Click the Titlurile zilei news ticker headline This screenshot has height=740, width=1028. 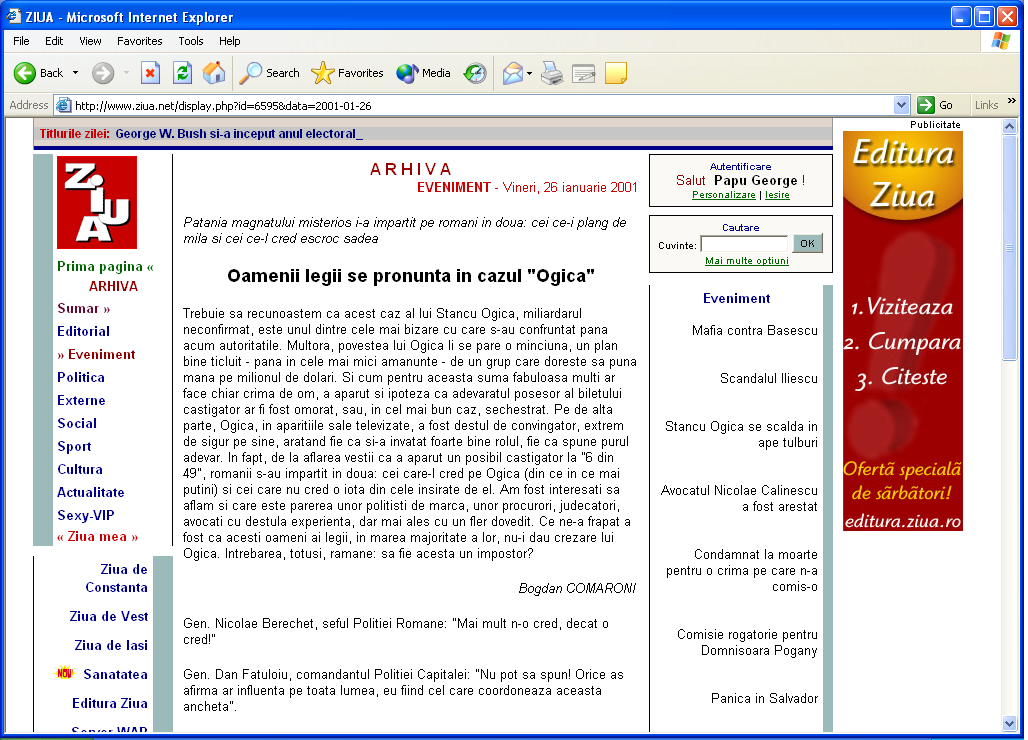pos(239,134)
